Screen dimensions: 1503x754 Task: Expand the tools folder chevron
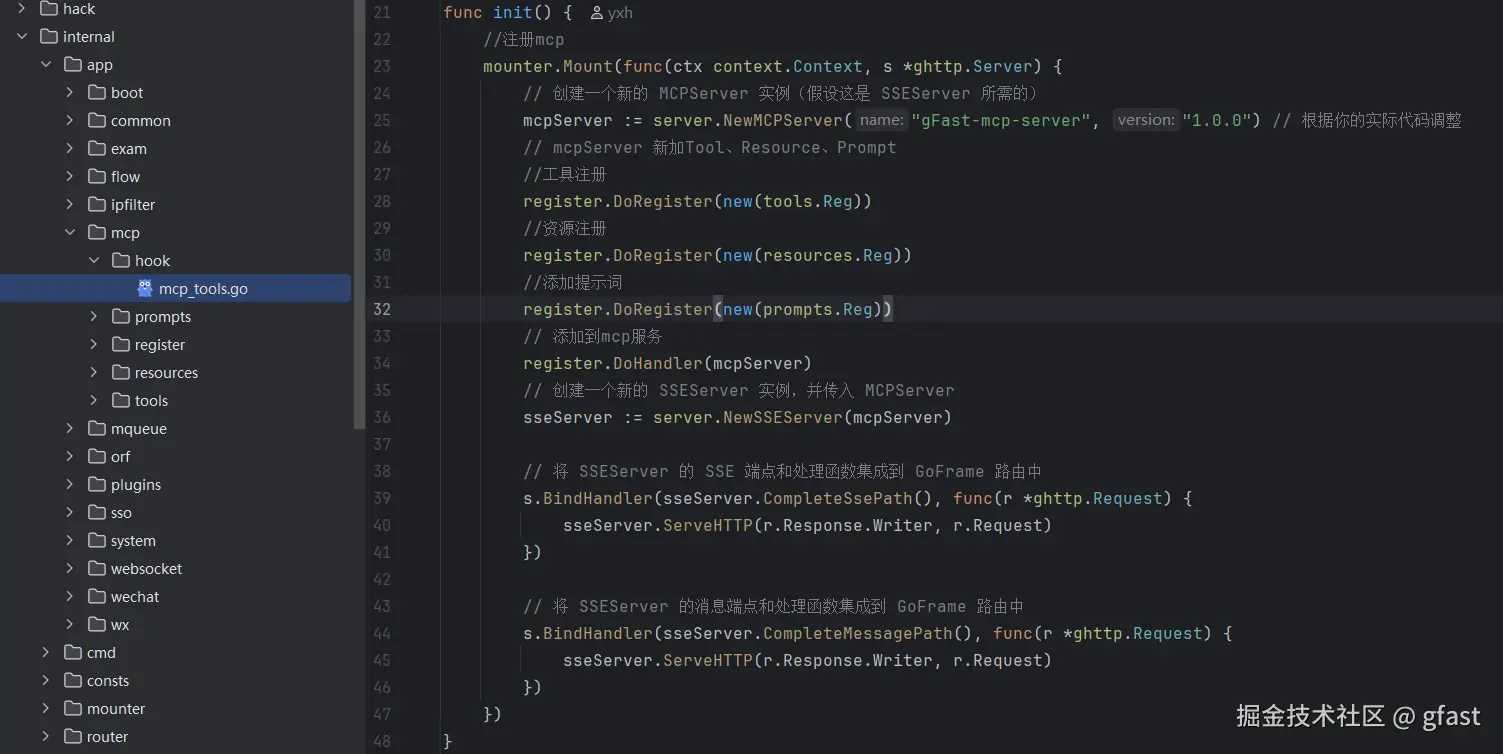point(94,401)
